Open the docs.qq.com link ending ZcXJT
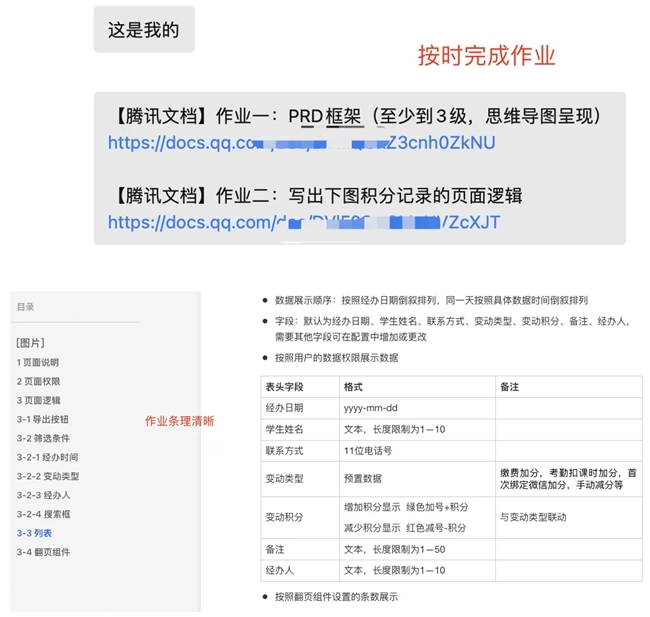650x617 pixels. [x=304, y=222]
